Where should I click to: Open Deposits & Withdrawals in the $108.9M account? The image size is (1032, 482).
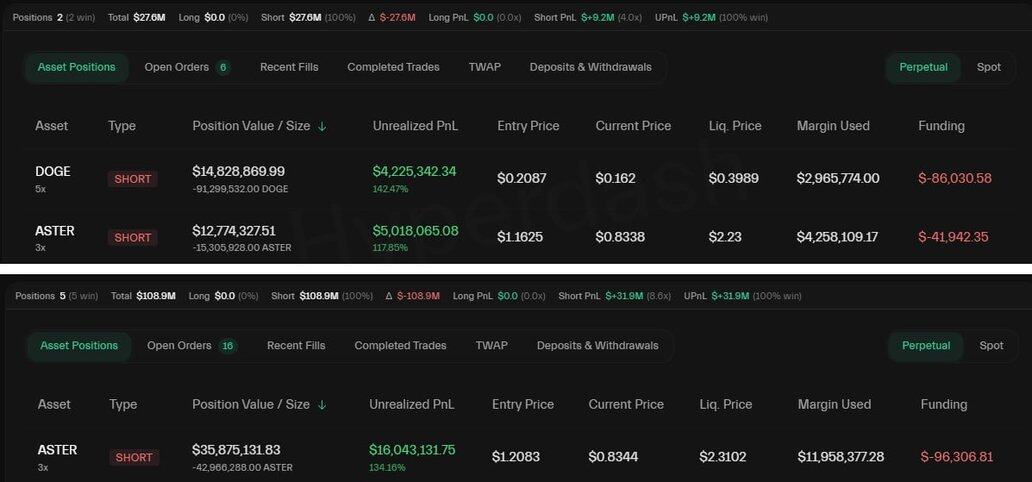(x=597, y=346)
